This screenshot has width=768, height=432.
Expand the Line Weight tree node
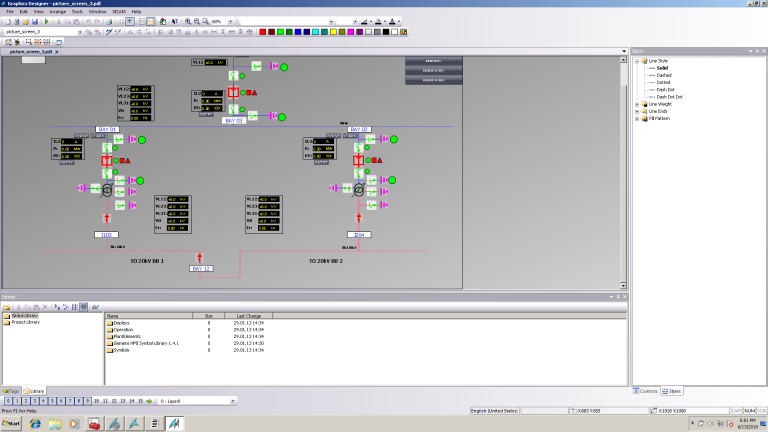(637, 103)
